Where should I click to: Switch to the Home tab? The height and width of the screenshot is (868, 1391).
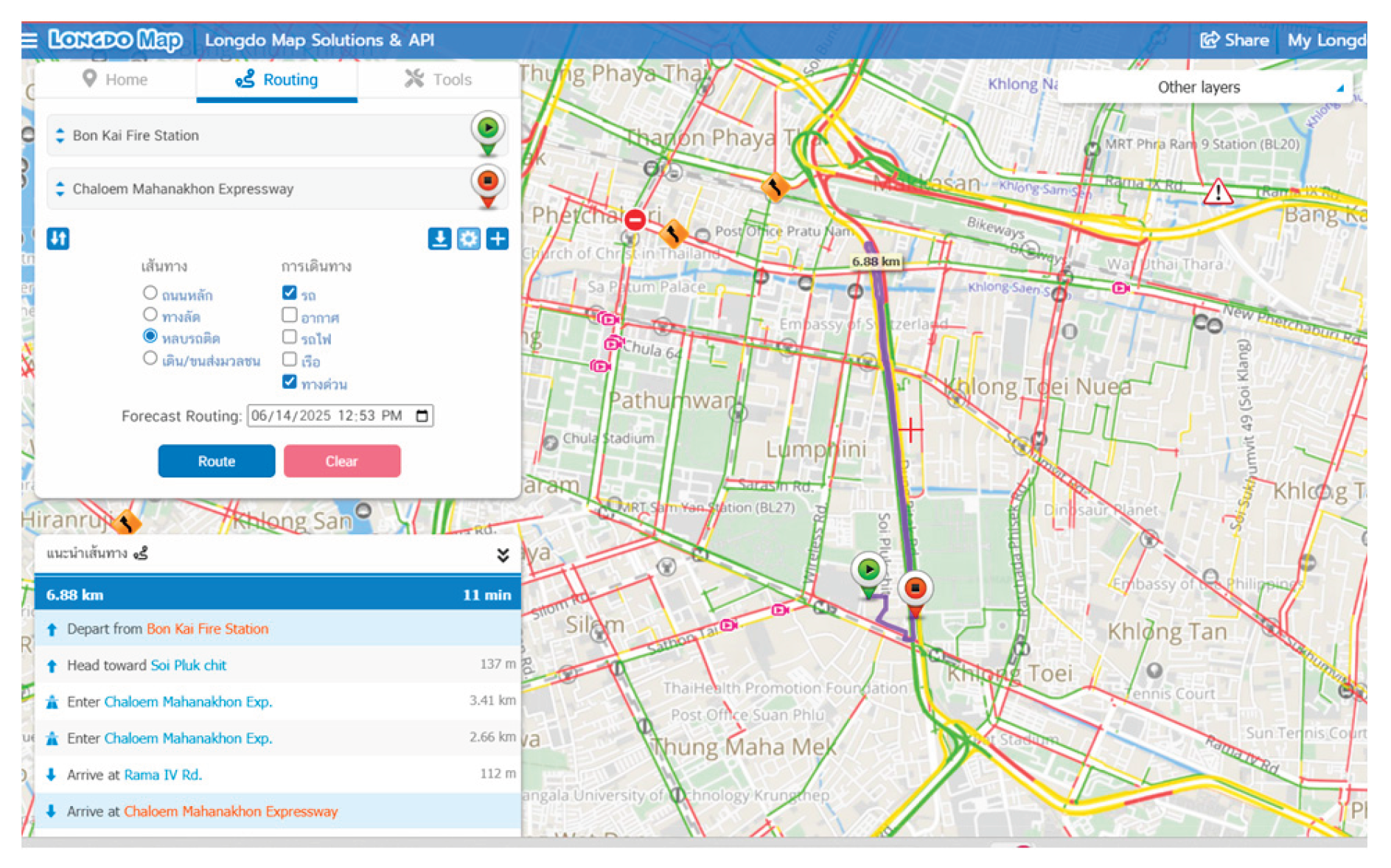click(115, 80)
